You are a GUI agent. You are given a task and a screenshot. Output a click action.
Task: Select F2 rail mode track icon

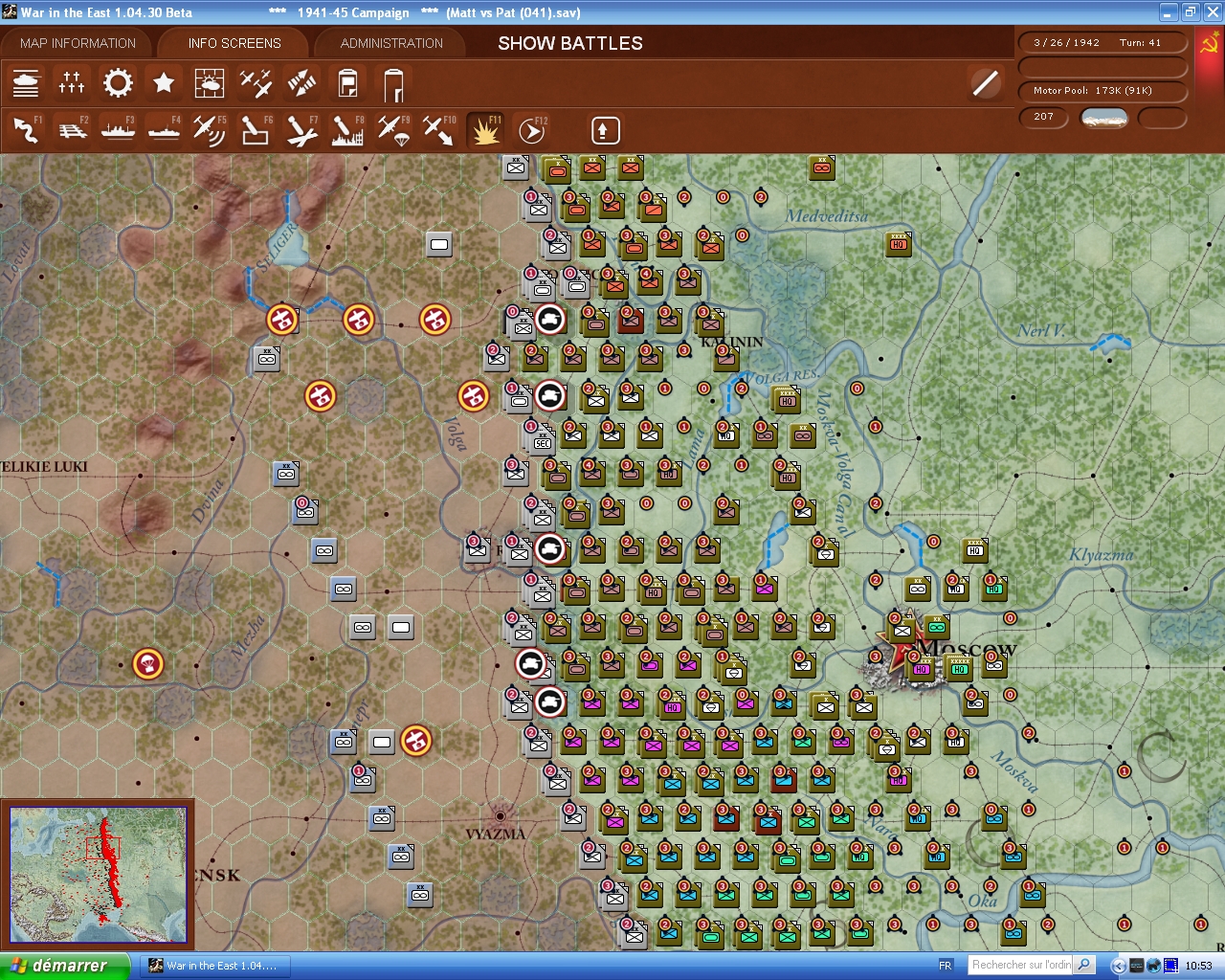(x=72, y=130)
